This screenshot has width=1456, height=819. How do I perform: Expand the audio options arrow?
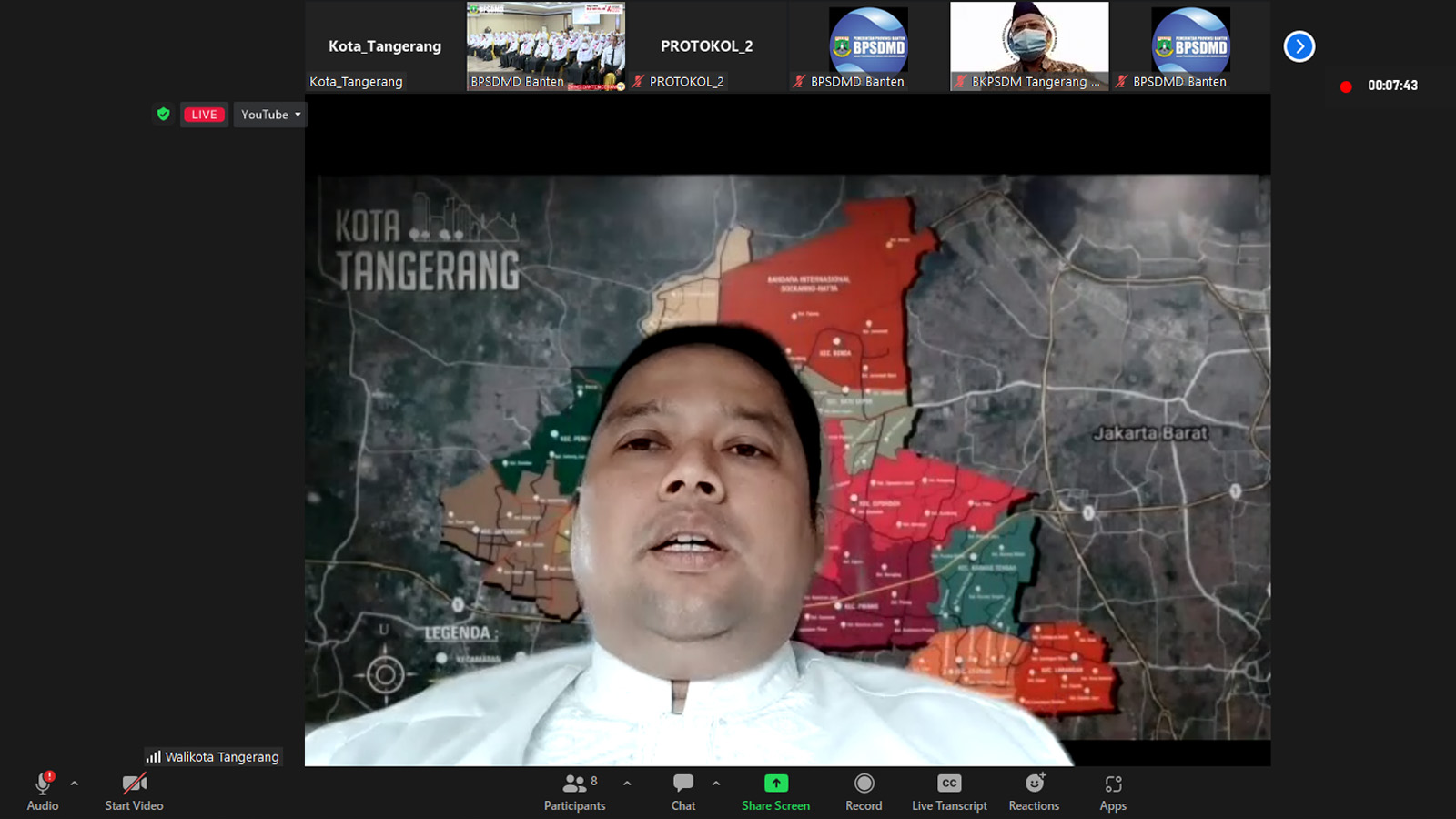pos(75,783)
